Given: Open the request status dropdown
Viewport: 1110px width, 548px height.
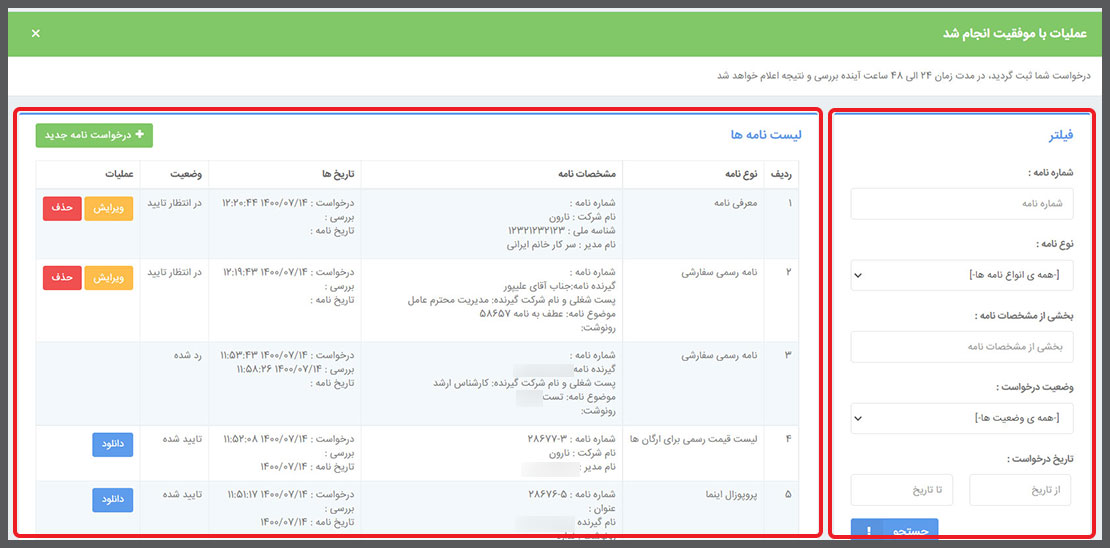Looking at the screenshot, I should pyautogui.click(x=961, y=418).
